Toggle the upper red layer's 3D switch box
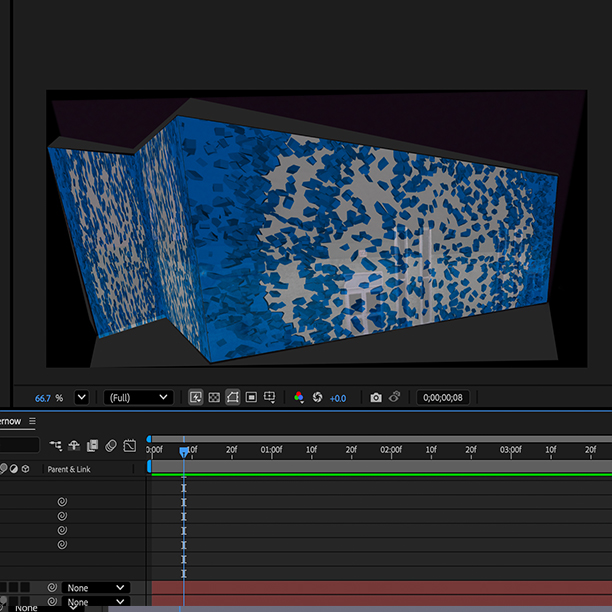Image resolution: width=612 pixels, height=612 pixels. coord(25,587)
